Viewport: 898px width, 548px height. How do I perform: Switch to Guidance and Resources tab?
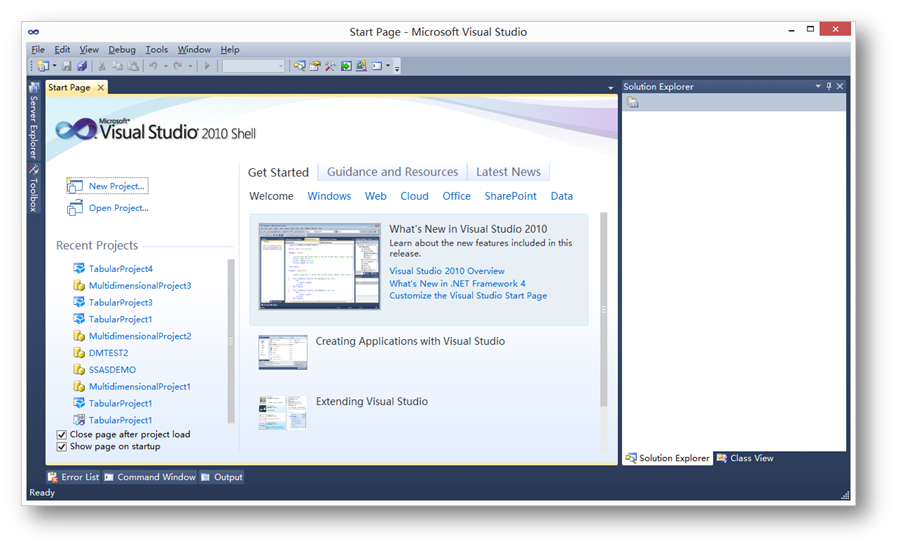392,172
